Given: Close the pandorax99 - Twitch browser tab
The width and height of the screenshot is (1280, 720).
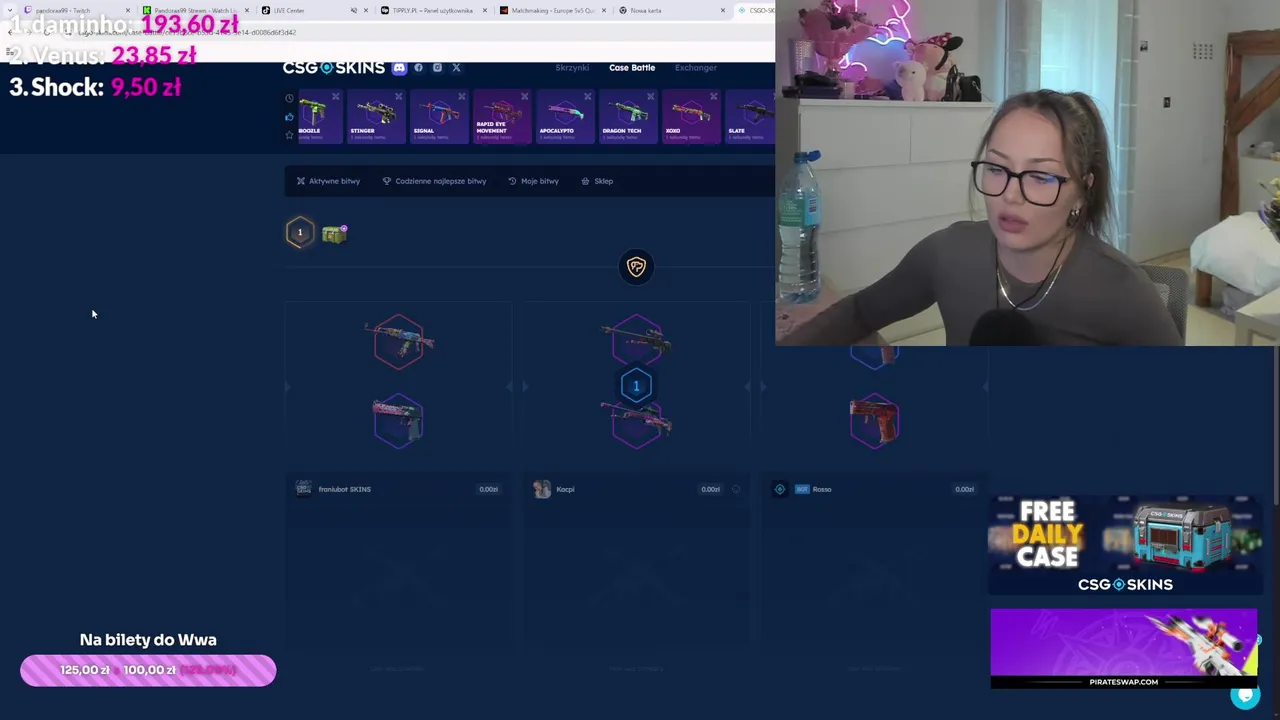Looking at the screenshot, I should (x=127, y=10).
